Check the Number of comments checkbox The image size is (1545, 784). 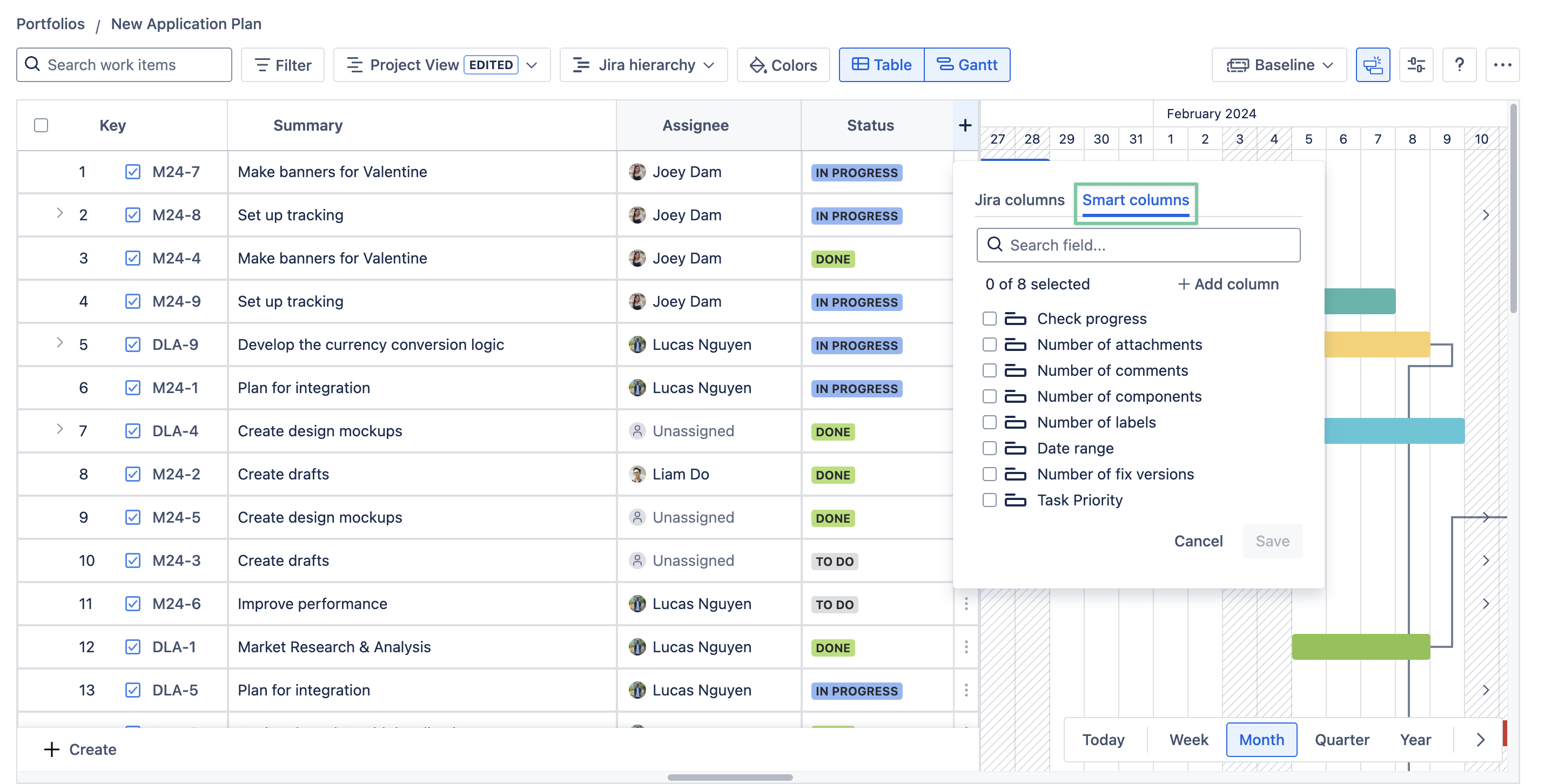click(x=989, y=370)
